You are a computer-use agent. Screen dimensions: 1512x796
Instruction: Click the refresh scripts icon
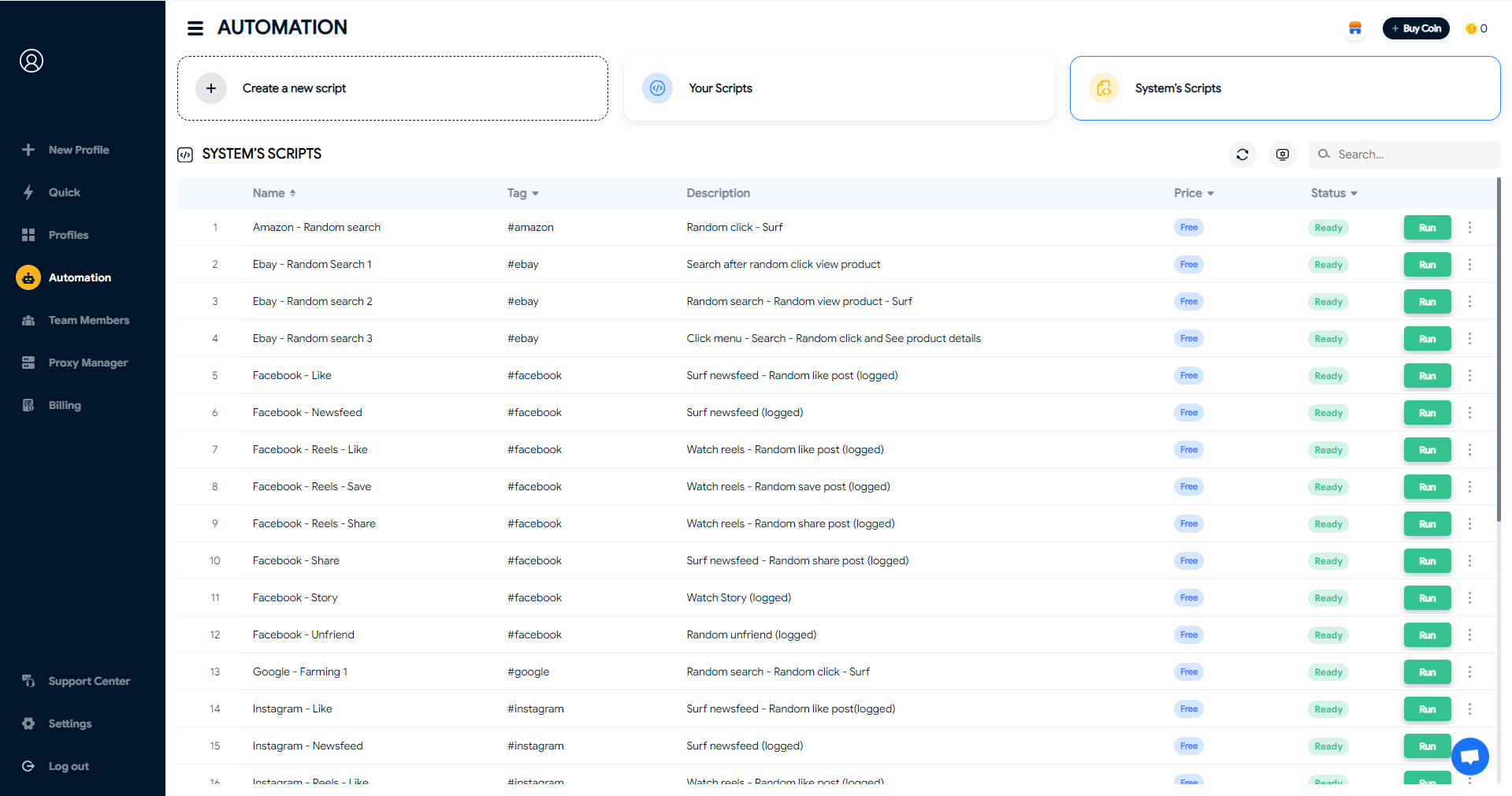click(1243, 154)
